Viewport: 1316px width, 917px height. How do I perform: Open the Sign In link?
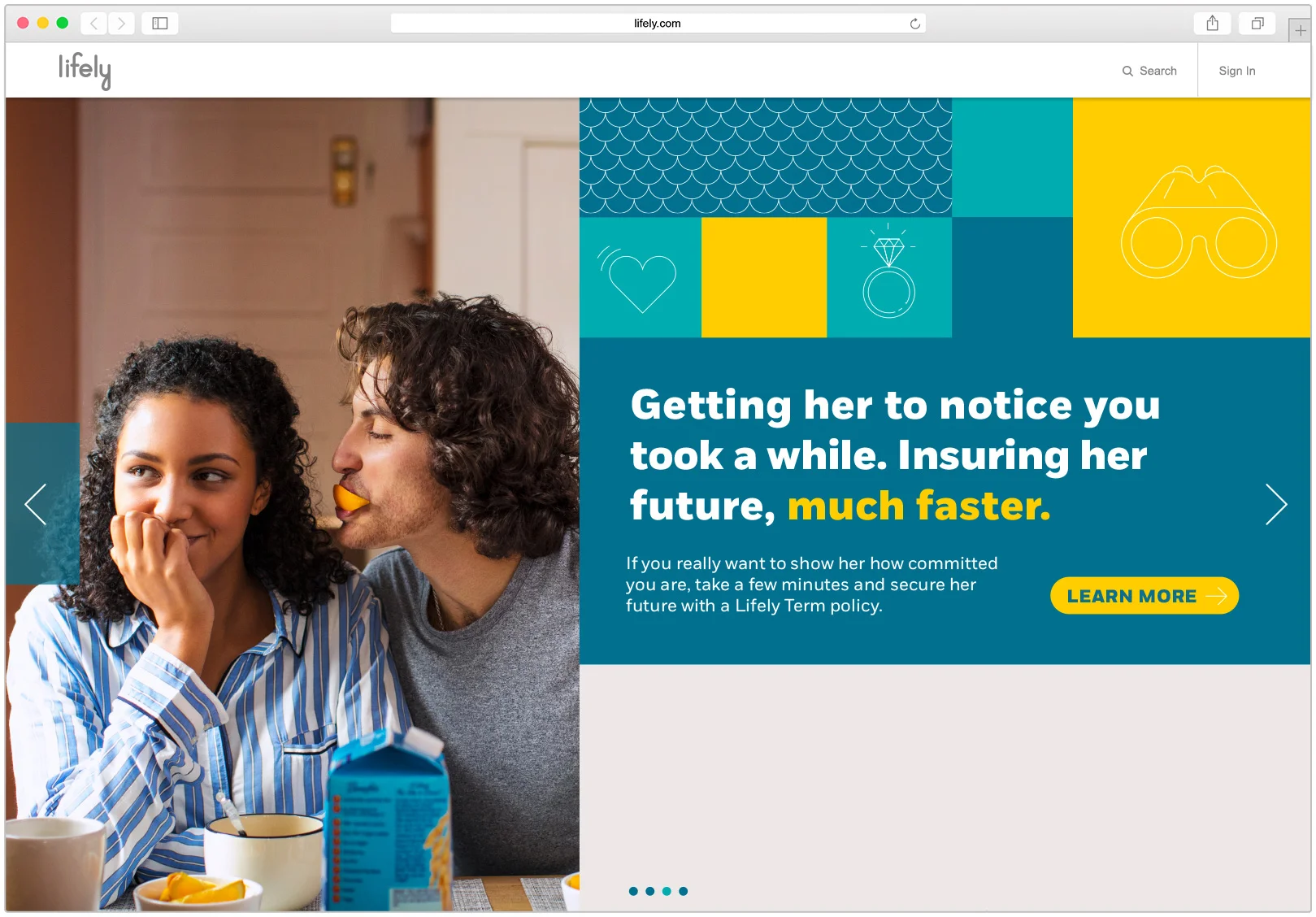pos(1236,72)
